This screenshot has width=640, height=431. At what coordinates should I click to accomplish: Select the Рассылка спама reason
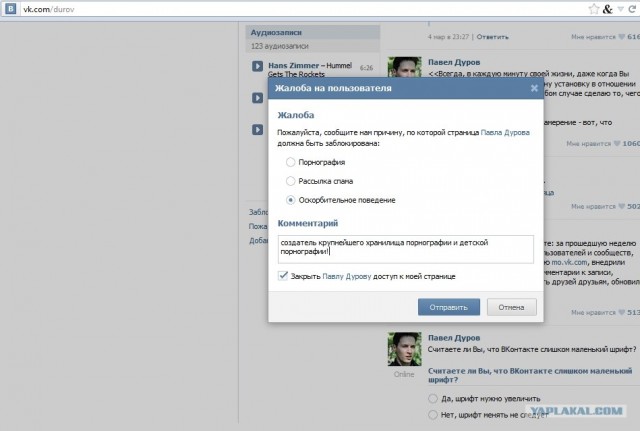290,181
